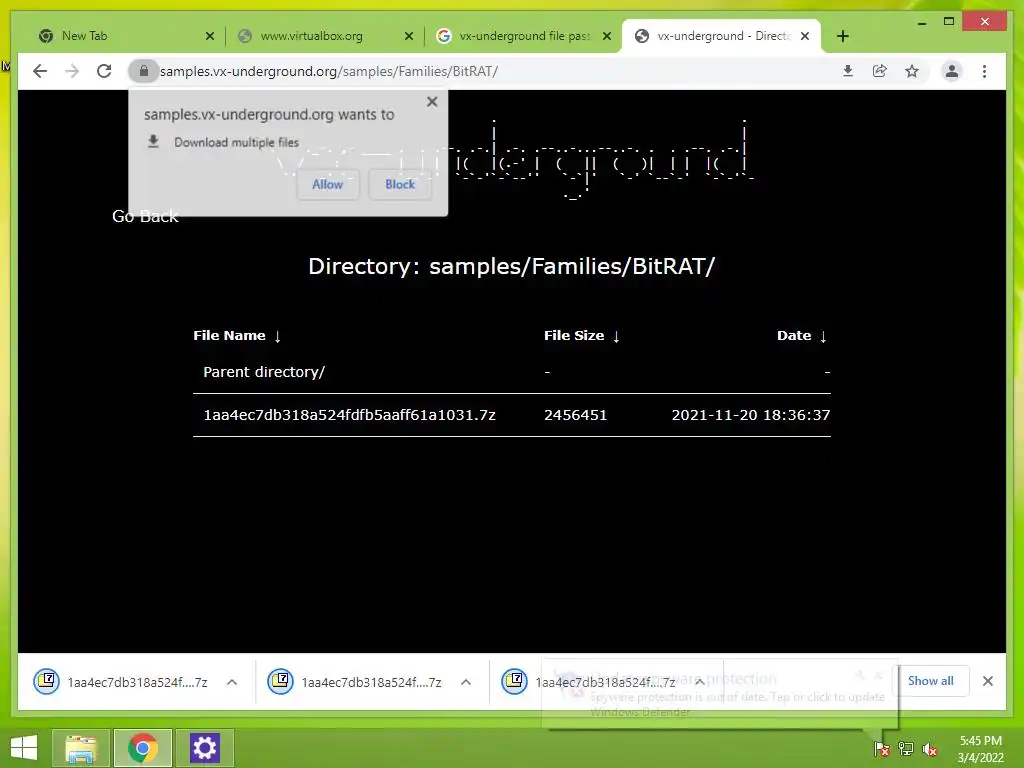Screen dimensions: 1024x768
Task: Click date 2021-11-20 18:36:37
Action: pyautogui.click(x=751, y=415)
